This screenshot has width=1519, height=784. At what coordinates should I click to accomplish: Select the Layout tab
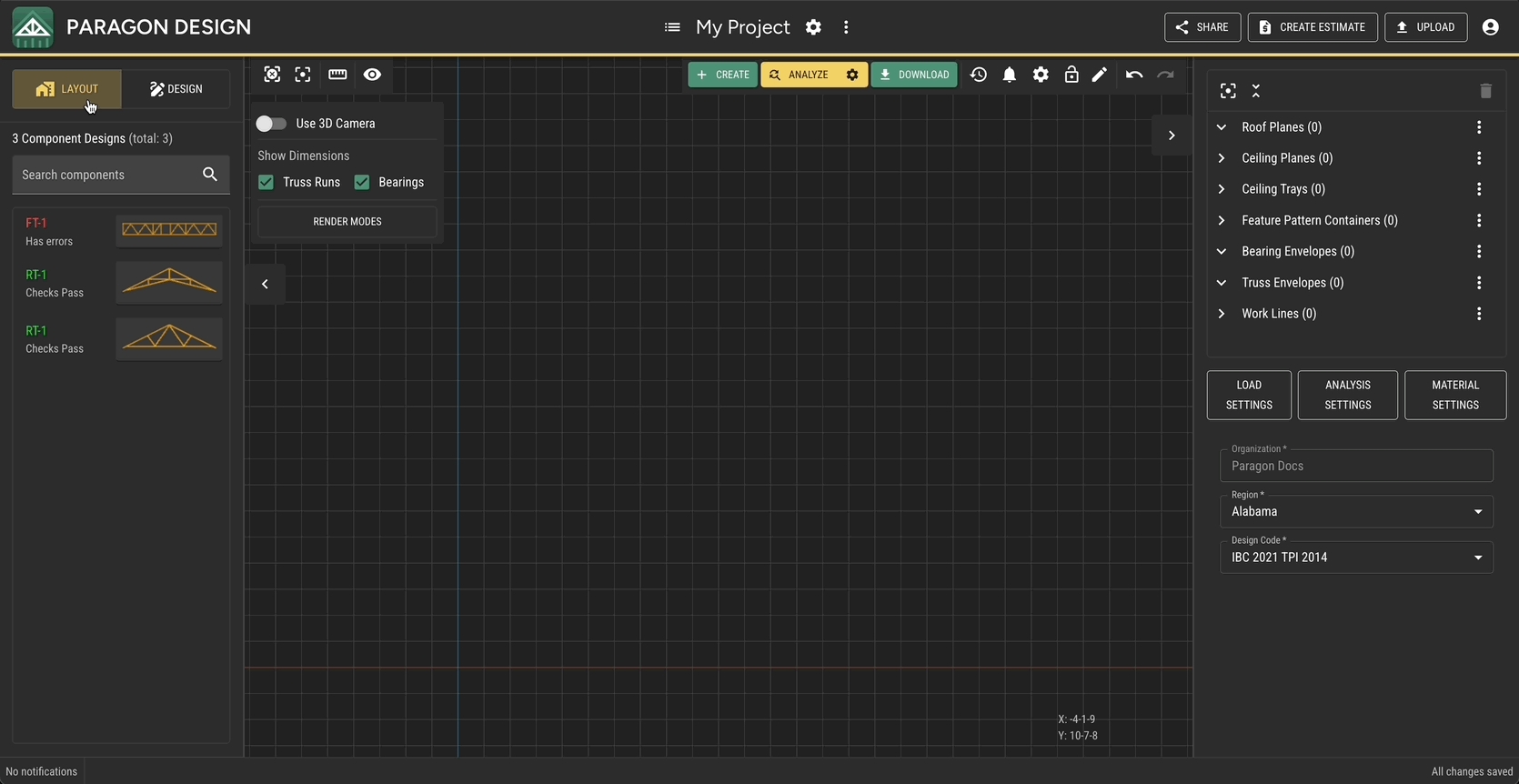66,89
